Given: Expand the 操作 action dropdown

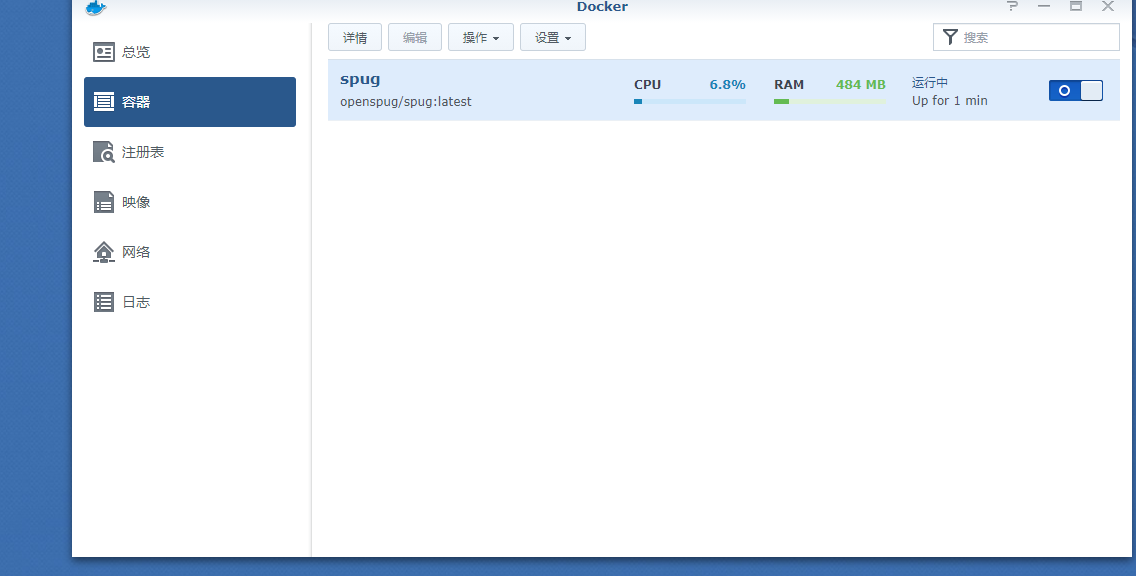Looking at the screenshot, I should coord(481,38).
